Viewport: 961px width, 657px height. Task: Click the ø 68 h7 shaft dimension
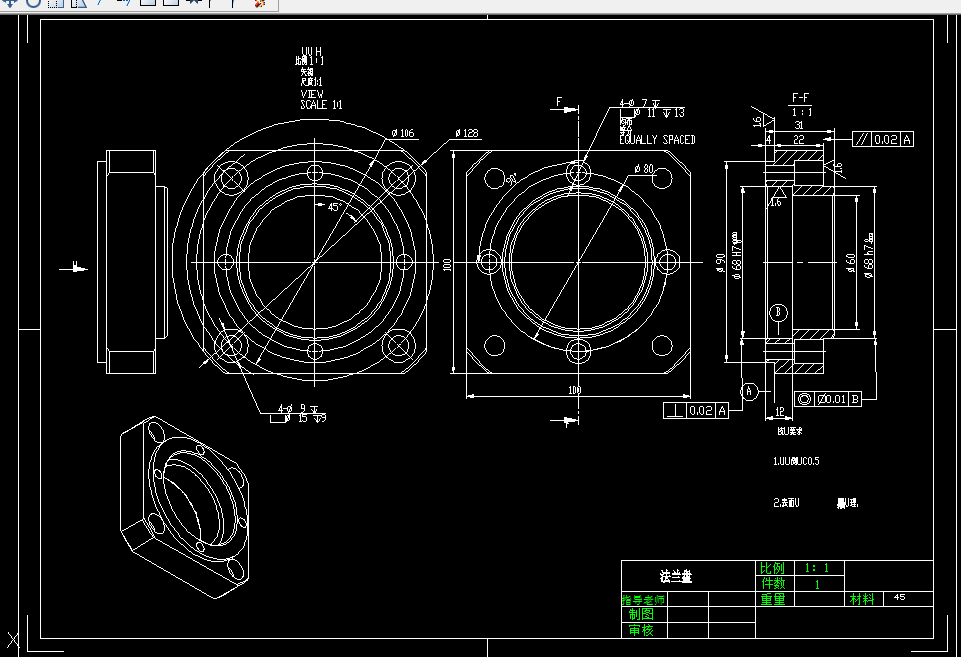869,256
